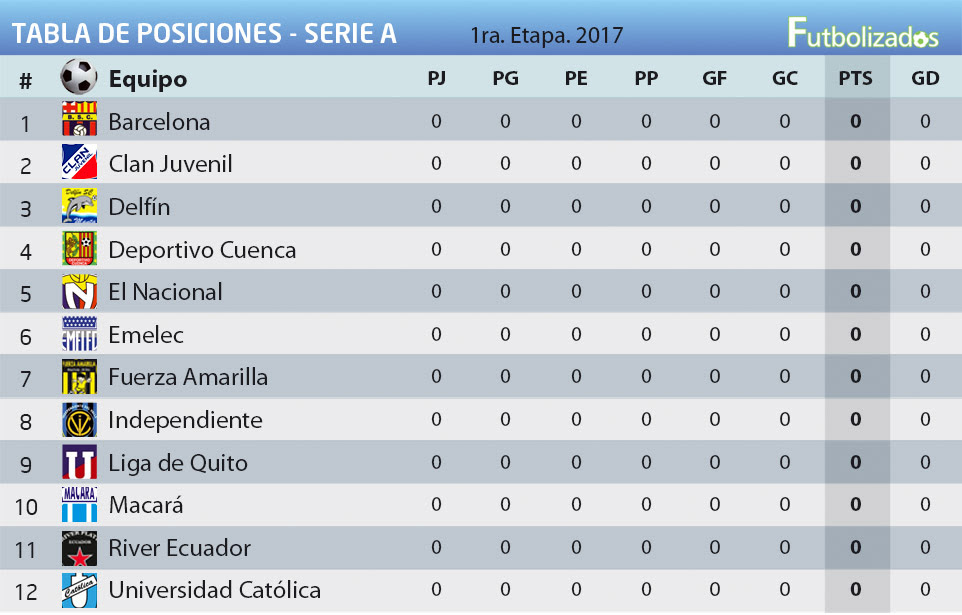Screen dimensions: 962x615
Task: Select the Emelec team logo
Action: click(79, 333)
